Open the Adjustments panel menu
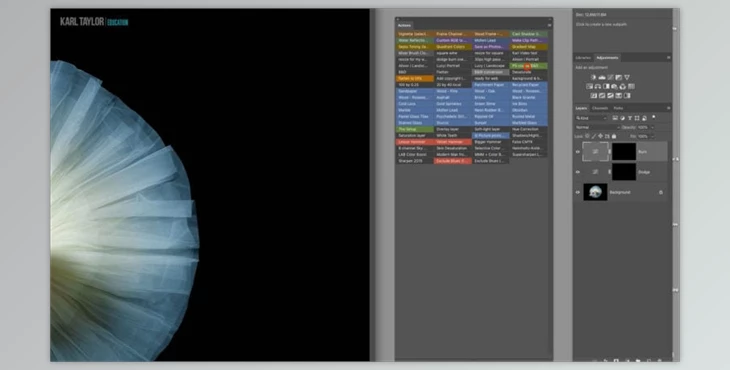730x370 pixels. (669, 57)
